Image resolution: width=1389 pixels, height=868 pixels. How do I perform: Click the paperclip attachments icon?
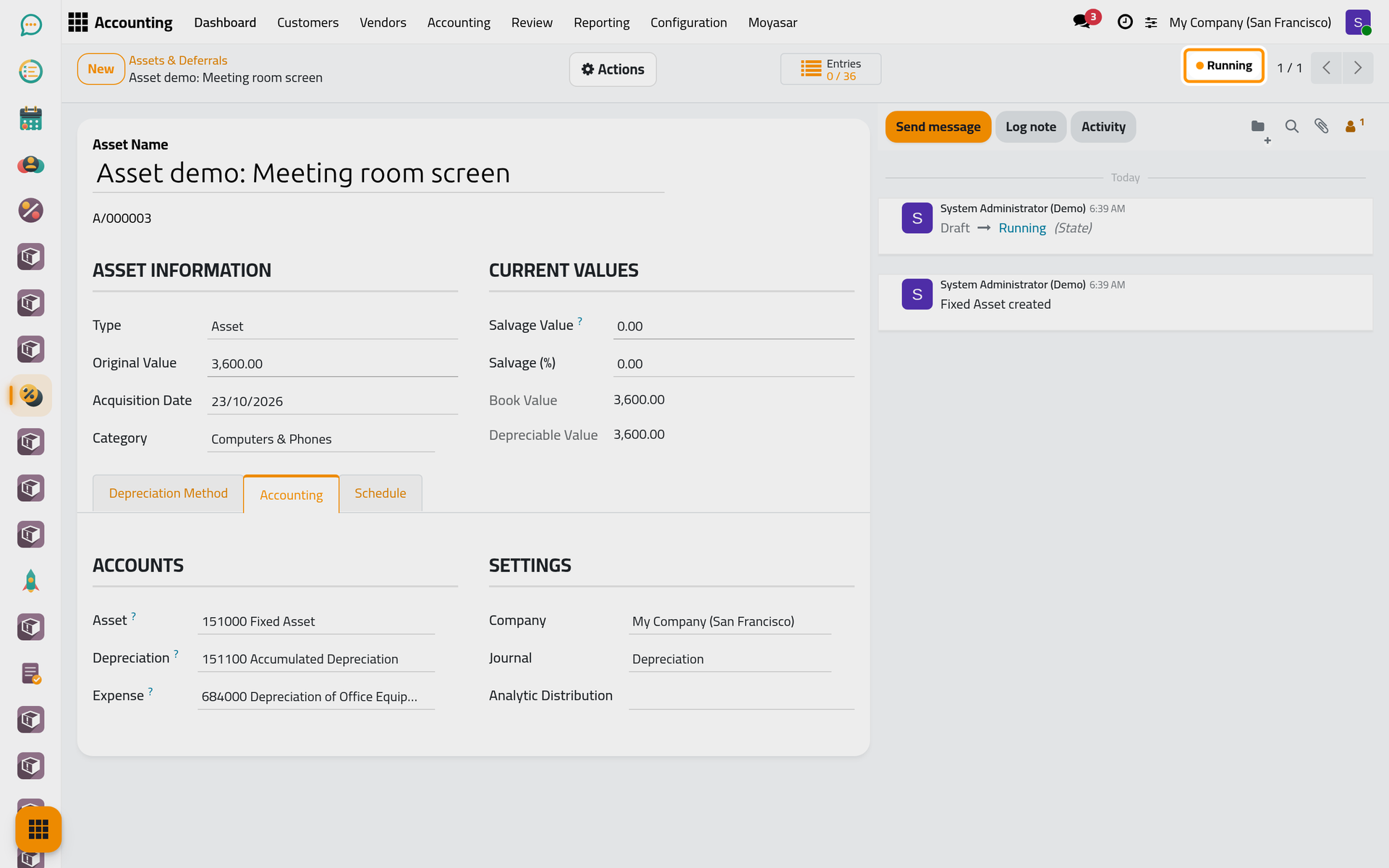(x=1322, y=127)
